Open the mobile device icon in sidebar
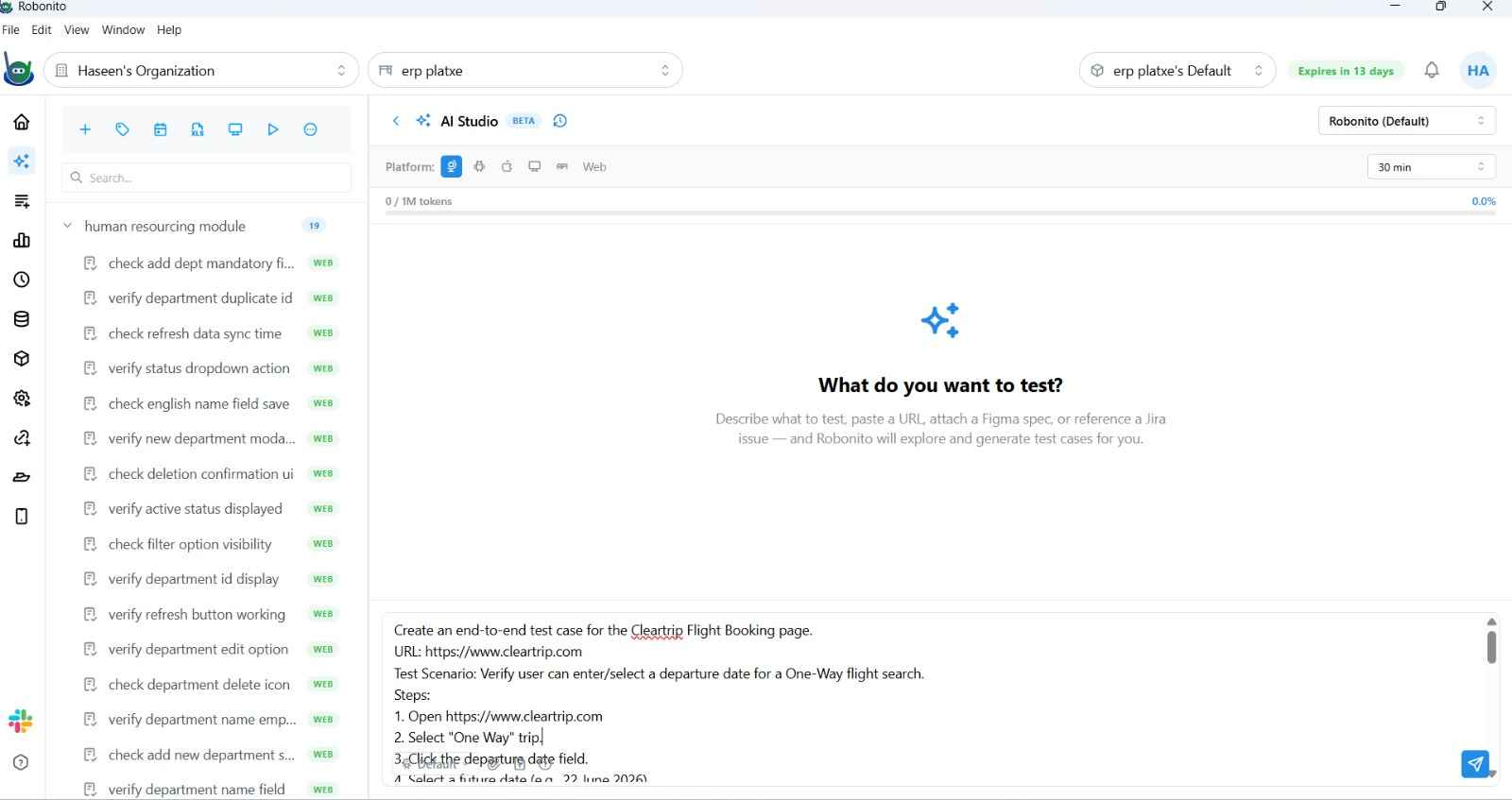Image resolution: width=1512 pixels, height=800 pixels. [22, 517]
